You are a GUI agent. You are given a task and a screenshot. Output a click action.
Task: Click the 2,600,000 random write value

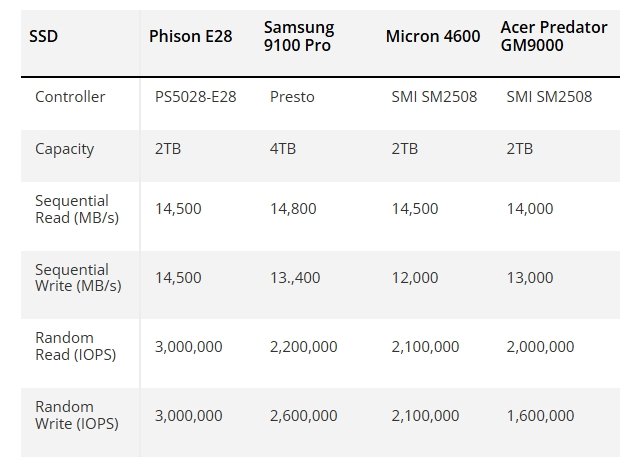pyautogui.click(x=303, y=415)
